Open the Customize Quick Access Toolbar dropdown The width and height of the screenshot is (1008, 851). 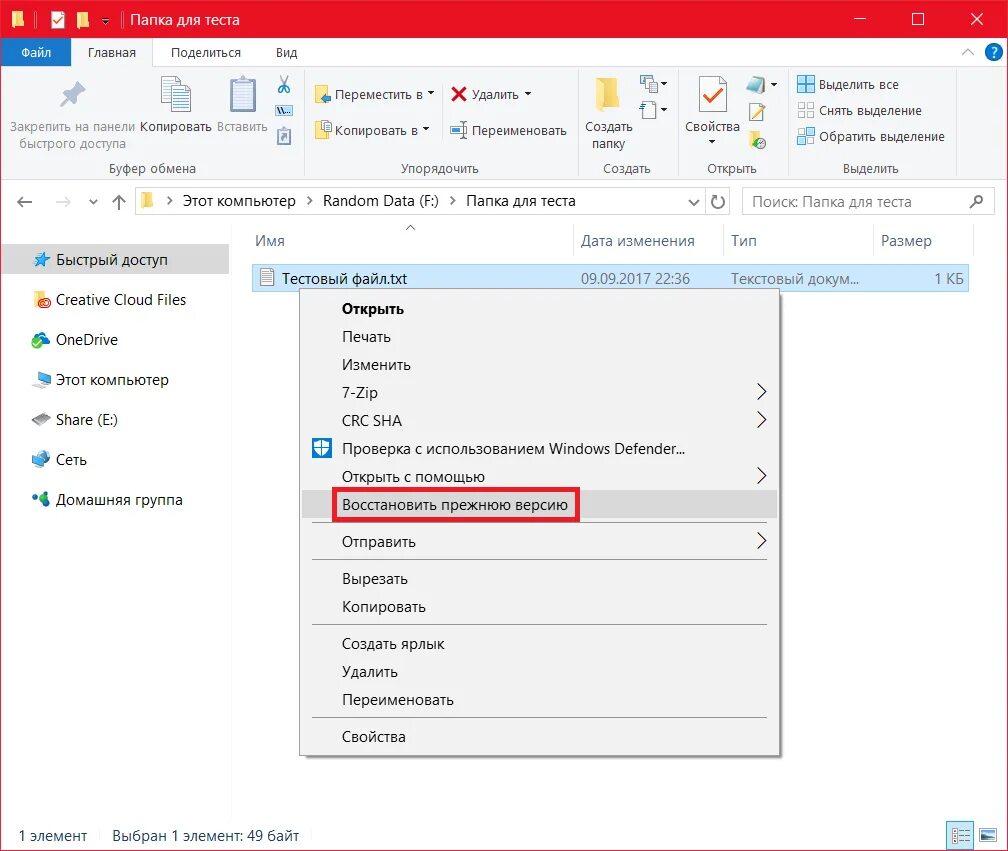pyautogui.click(x=105, y=21)
